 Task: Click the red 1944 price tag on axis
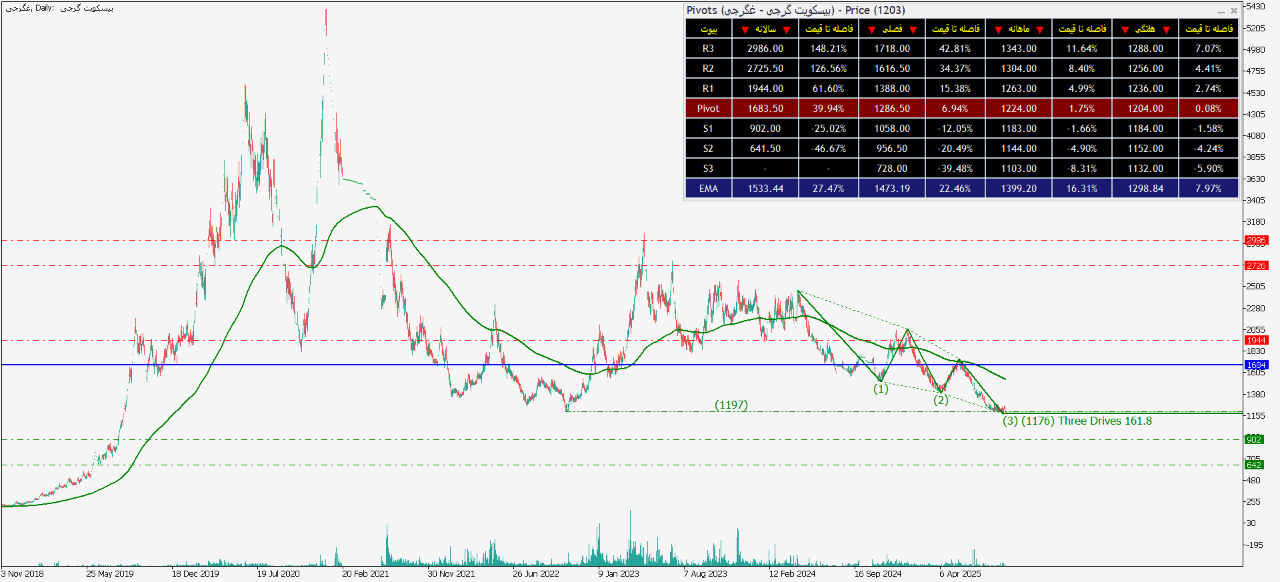1256,341
